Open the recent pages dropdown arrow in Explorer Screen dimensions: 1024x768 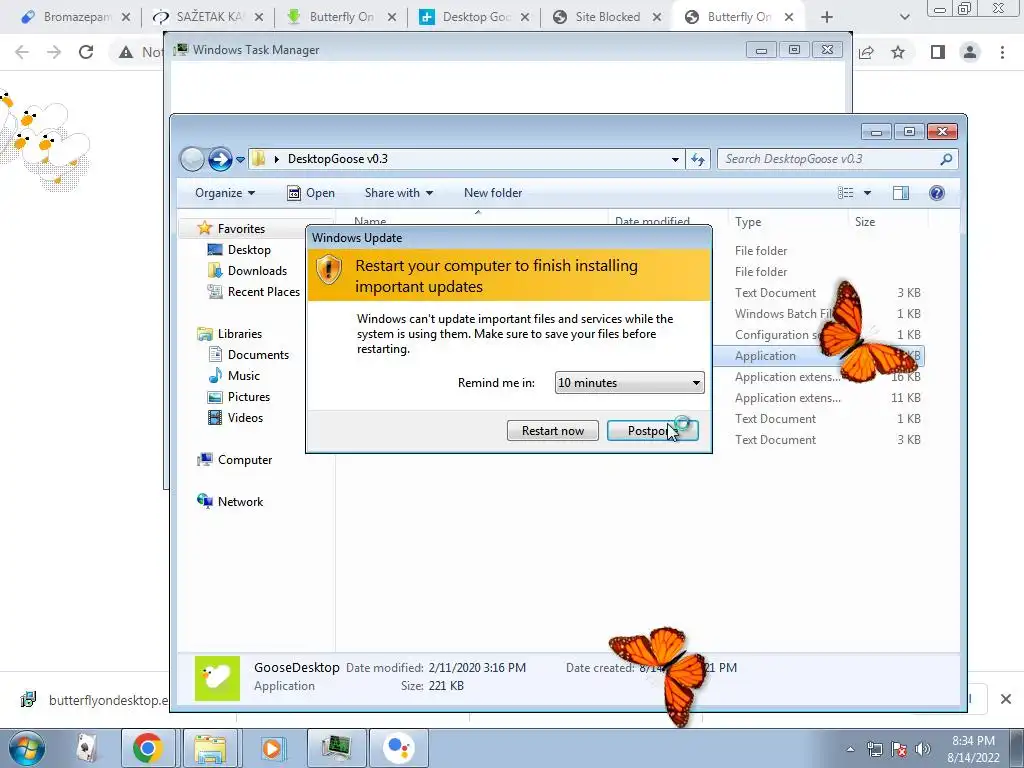[x=240, y=159]
